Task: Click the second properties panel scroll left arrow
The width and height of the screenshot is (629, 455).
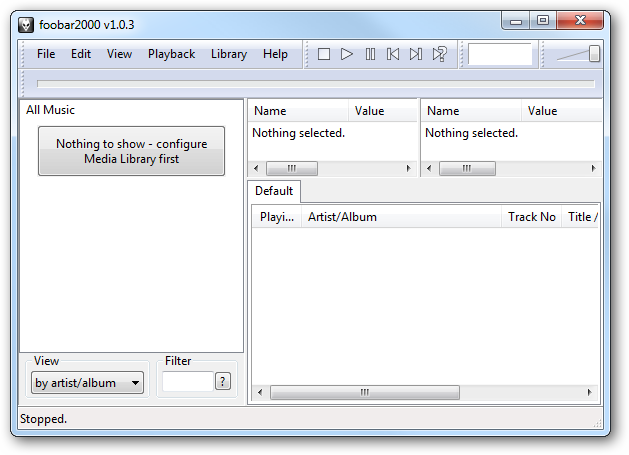Action: tap(429, 168)
